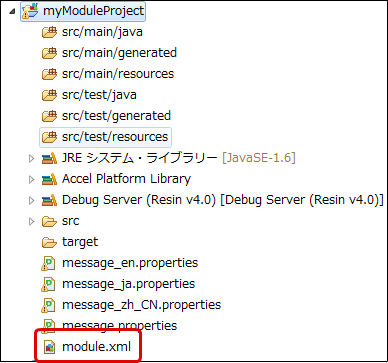The width and height of the screenshot is (388, 363).
Task: Select src/main/generated in the tree
Action: (119, 53)
